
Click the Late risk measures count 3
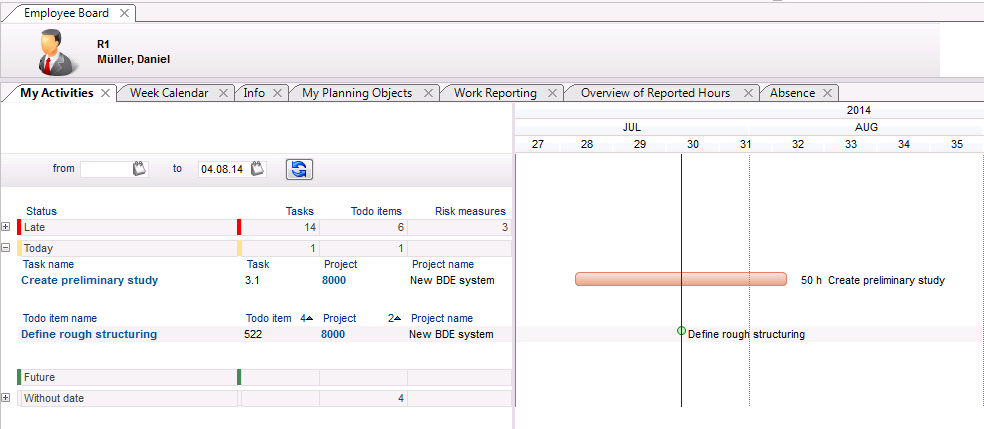point(505,227)
